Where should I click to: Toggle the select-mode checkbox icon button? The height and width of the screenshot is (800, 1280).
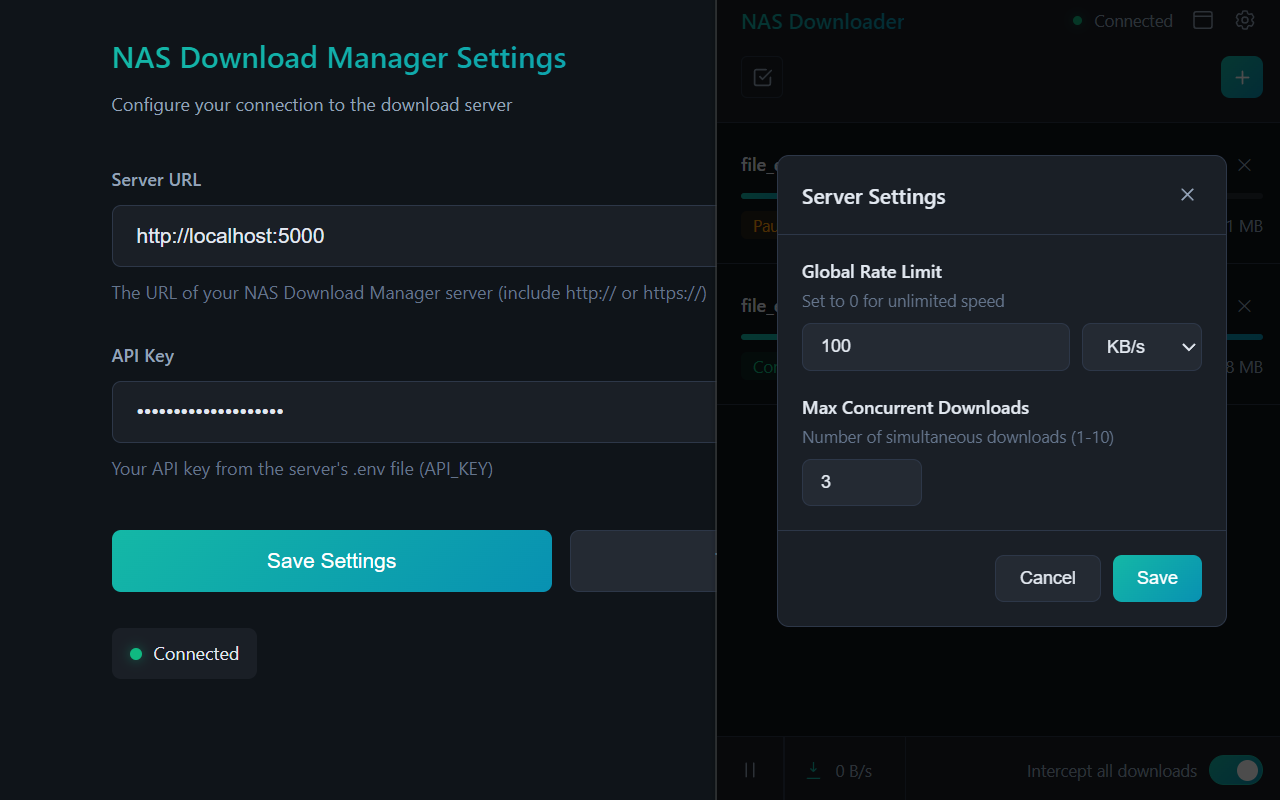[x=762, y=77]
